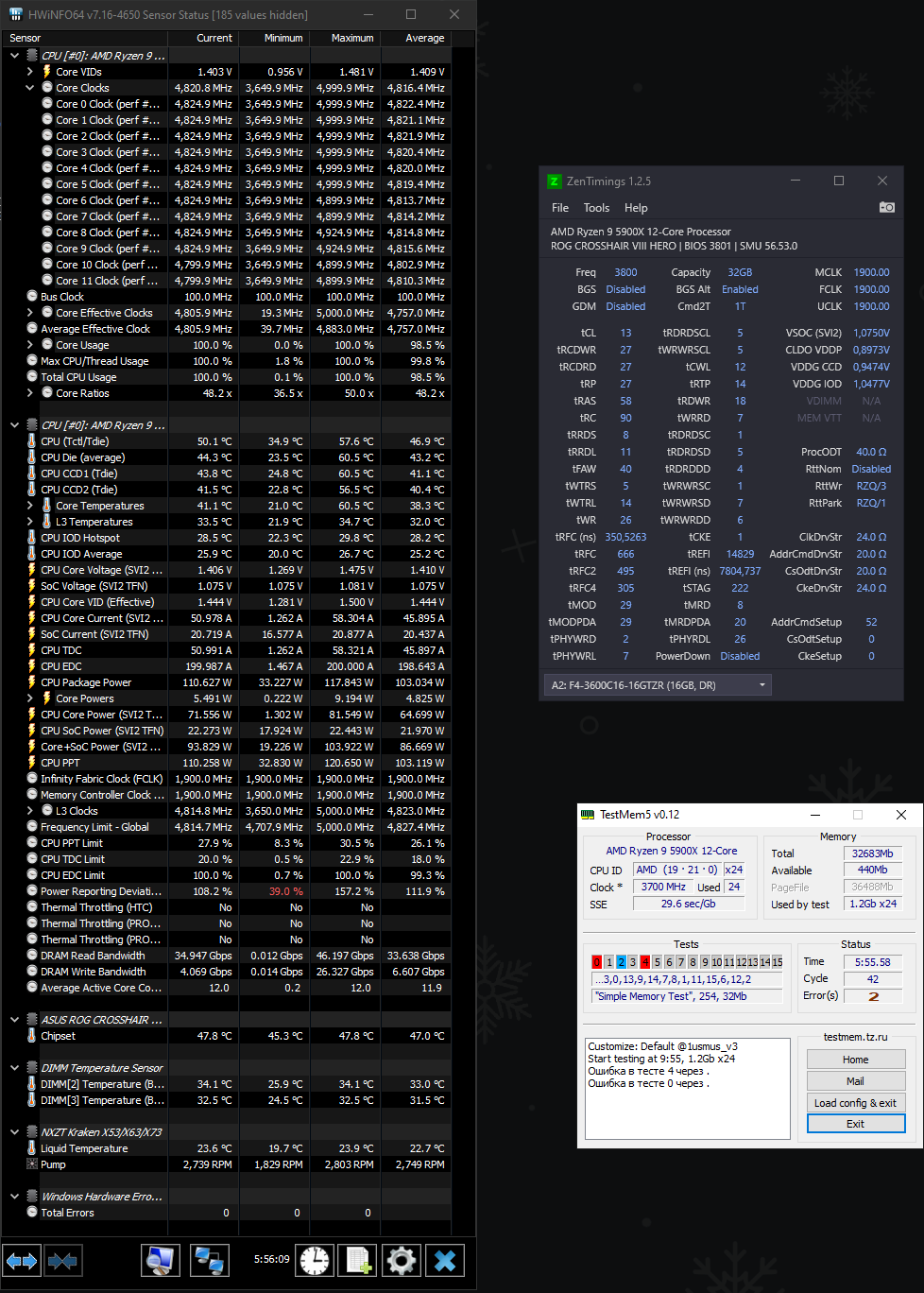The image size is (924, 1293).
Task: Click the Pump fan icon
Action: pyautogui.click(x=32, y=1164)
